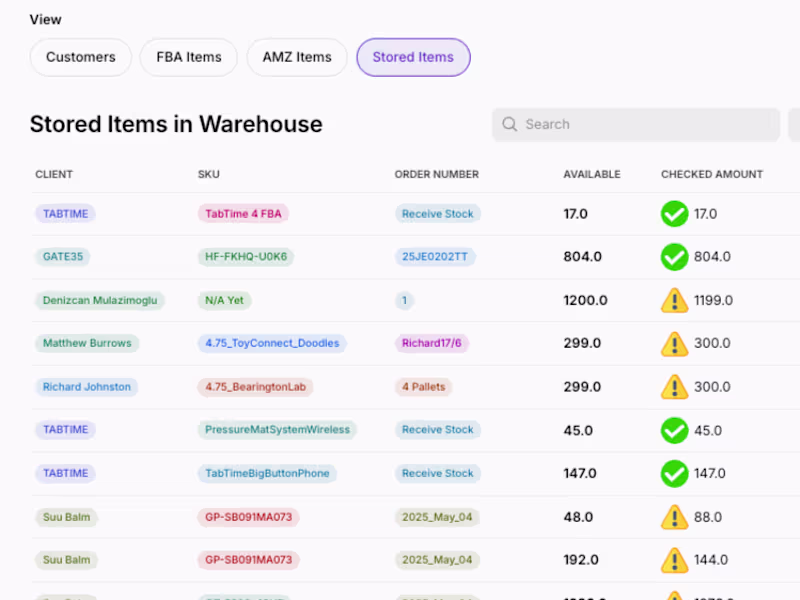800x600 pixels.
Task: Click green checkmark icon beside 804.0
Action: (675, 257)
